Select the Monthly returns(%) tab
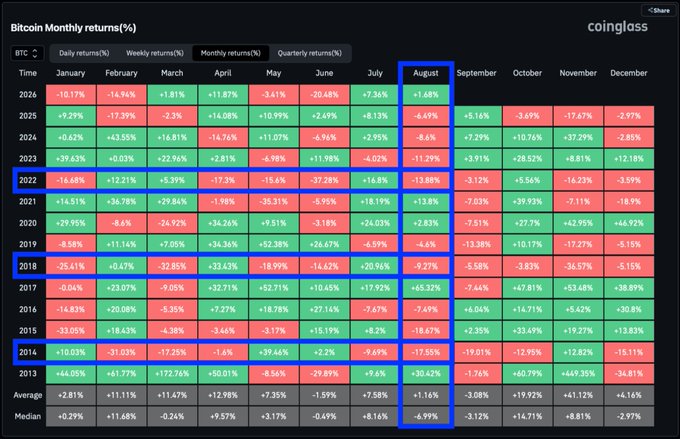 tap(230, 53)
